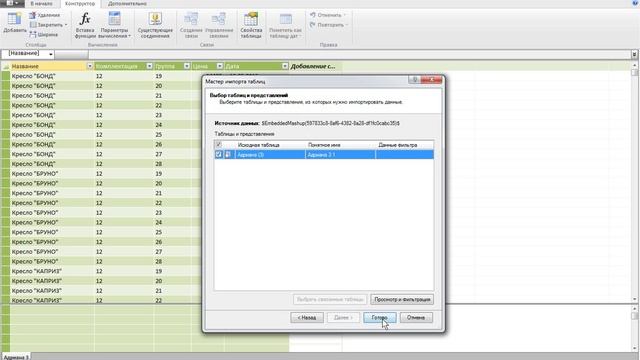
Task: Uncheck the Адриана (3) table checkbox
Action: coord(219,154)
